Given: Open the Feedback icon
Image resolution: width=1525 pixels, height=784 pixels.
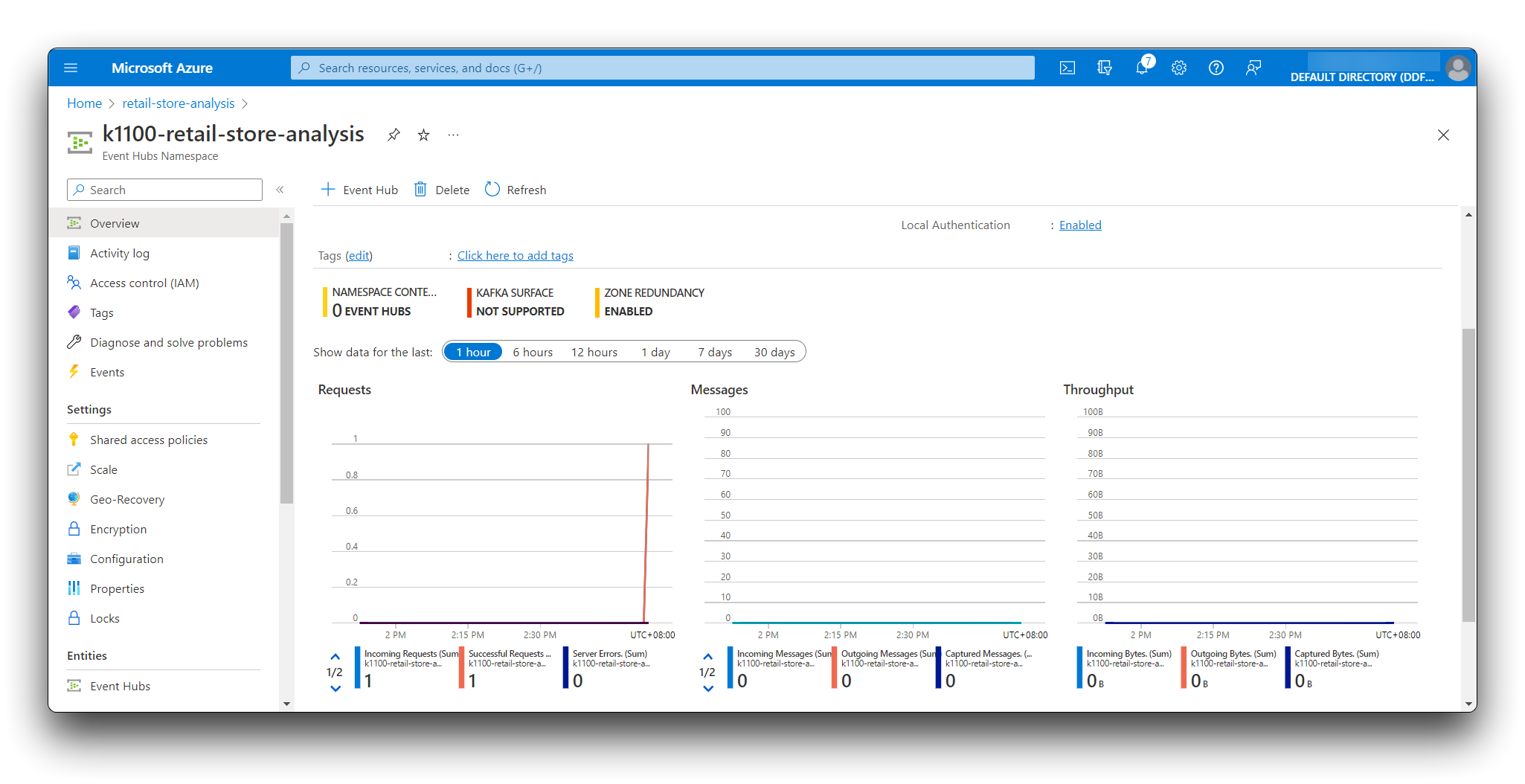Looking at the screenshot, I should (x=1253, y=68).
